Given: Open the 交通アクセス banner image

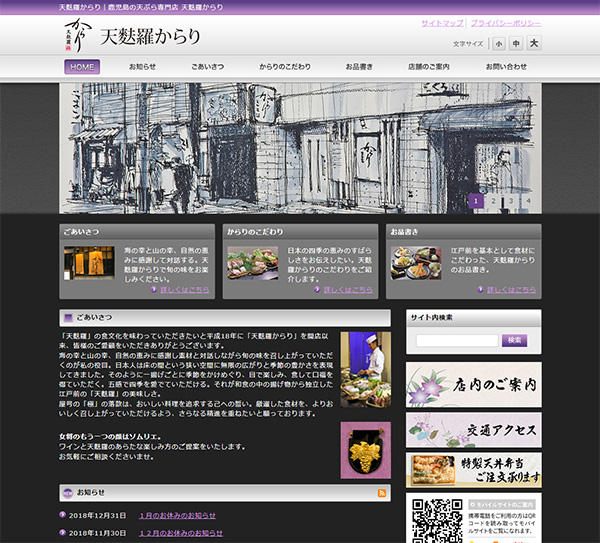Looking at the screenshot, I should 474,428.
